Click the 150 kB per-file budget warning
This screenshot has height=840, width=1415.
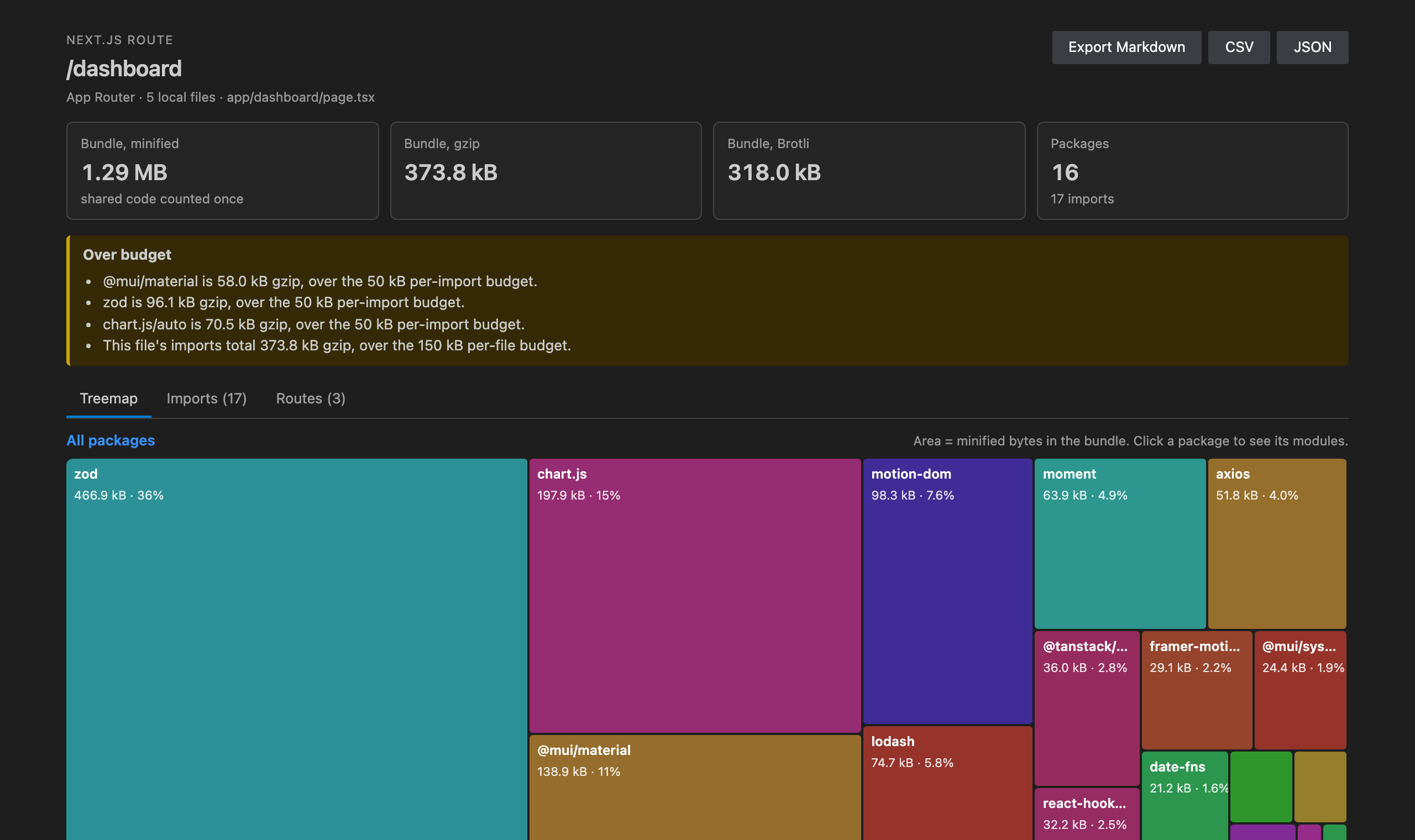[337, 345]
